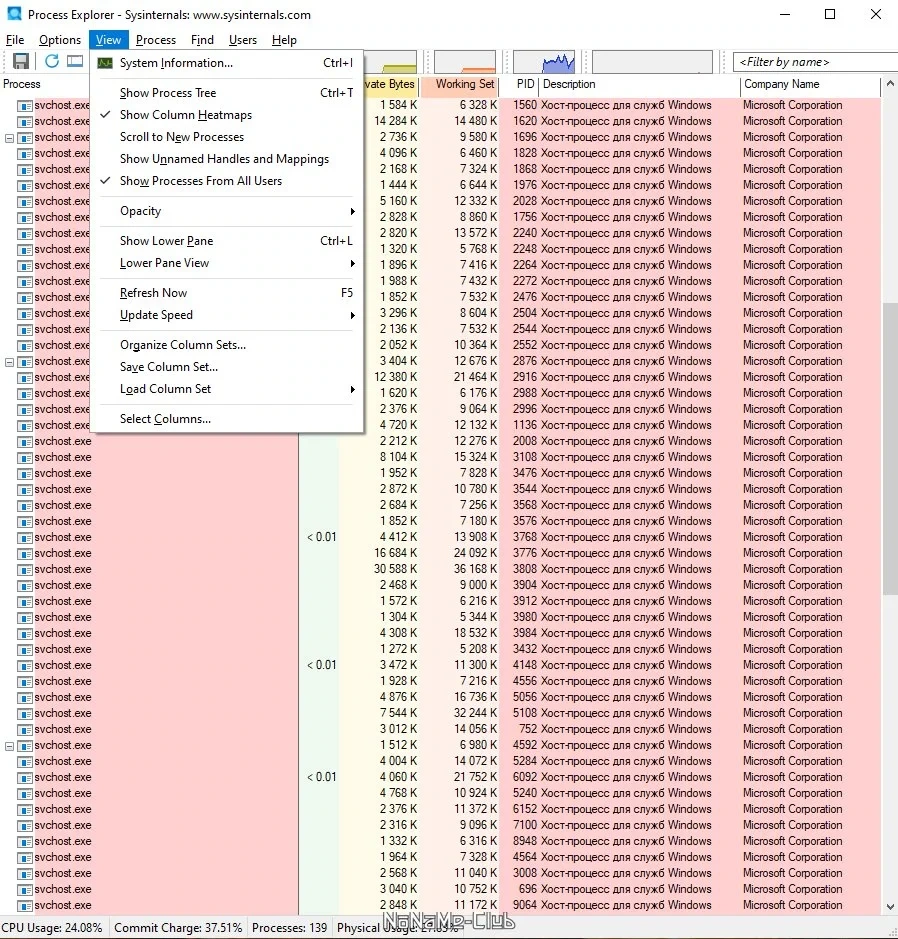Click the empty fourth mini graph
Viewport: 898px width, 939px height.
pyautogui.click(x=653, y=62)
